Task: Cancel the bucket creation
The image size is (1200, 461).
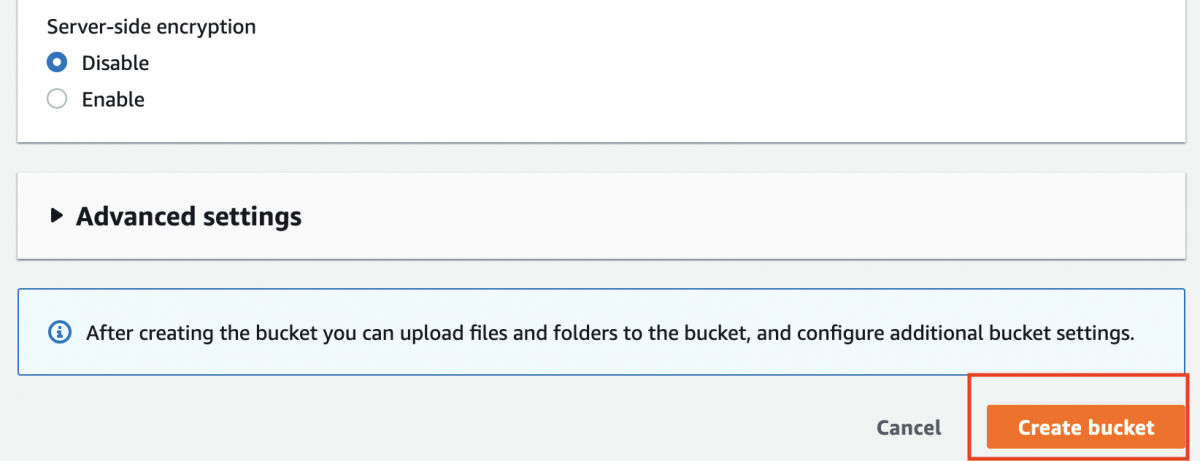Action: point(908,428)
